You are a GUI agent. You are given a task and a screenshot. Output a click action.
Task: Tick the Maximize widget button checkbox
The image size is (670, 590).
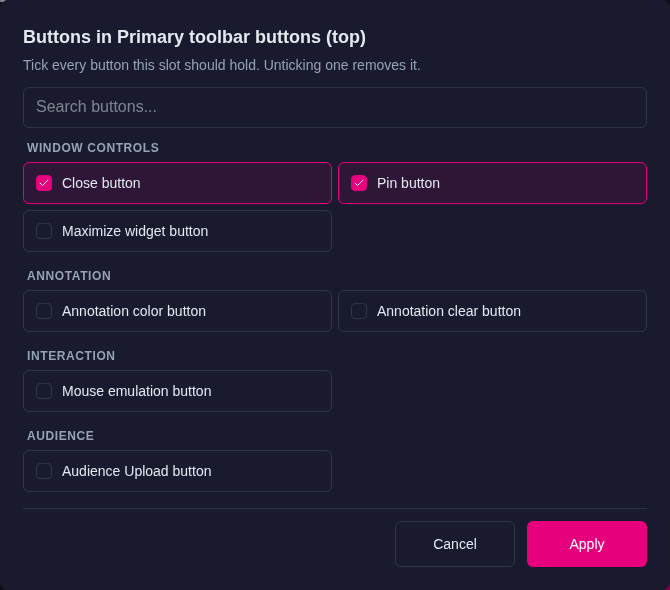coord(44,231)
